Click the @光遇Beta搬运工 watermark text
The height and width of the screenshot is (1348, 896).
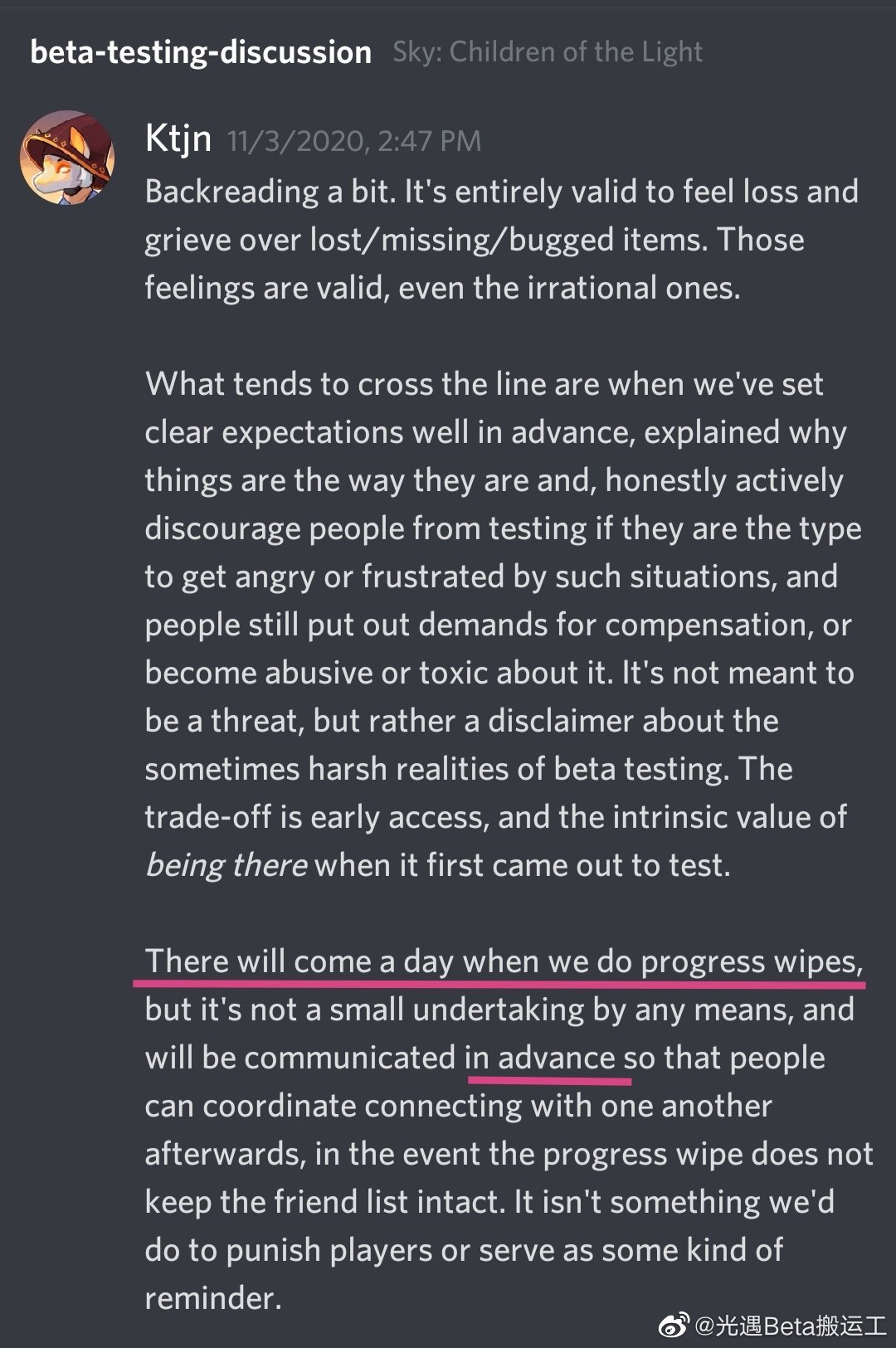tap(789, 1326)
